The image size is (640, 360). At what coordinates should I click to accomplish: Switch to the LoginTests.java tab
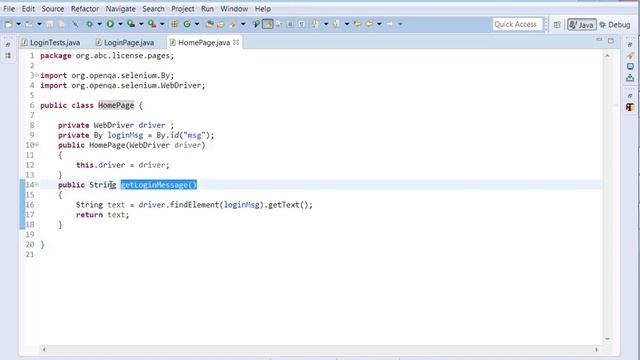(x=51, y=42)
